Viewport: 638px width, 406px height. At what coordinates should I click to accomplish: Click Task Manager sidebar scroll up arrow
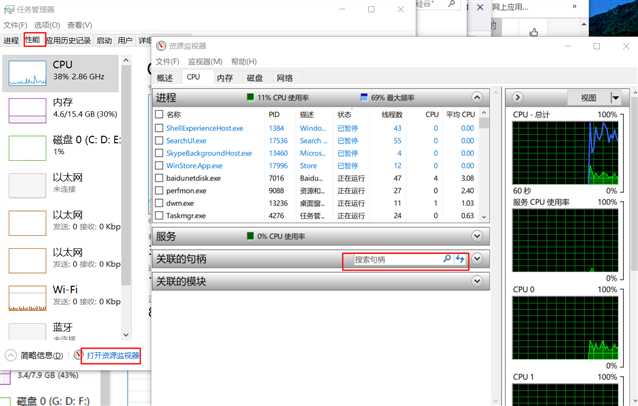pyautogui.click(x=126, y=61)
